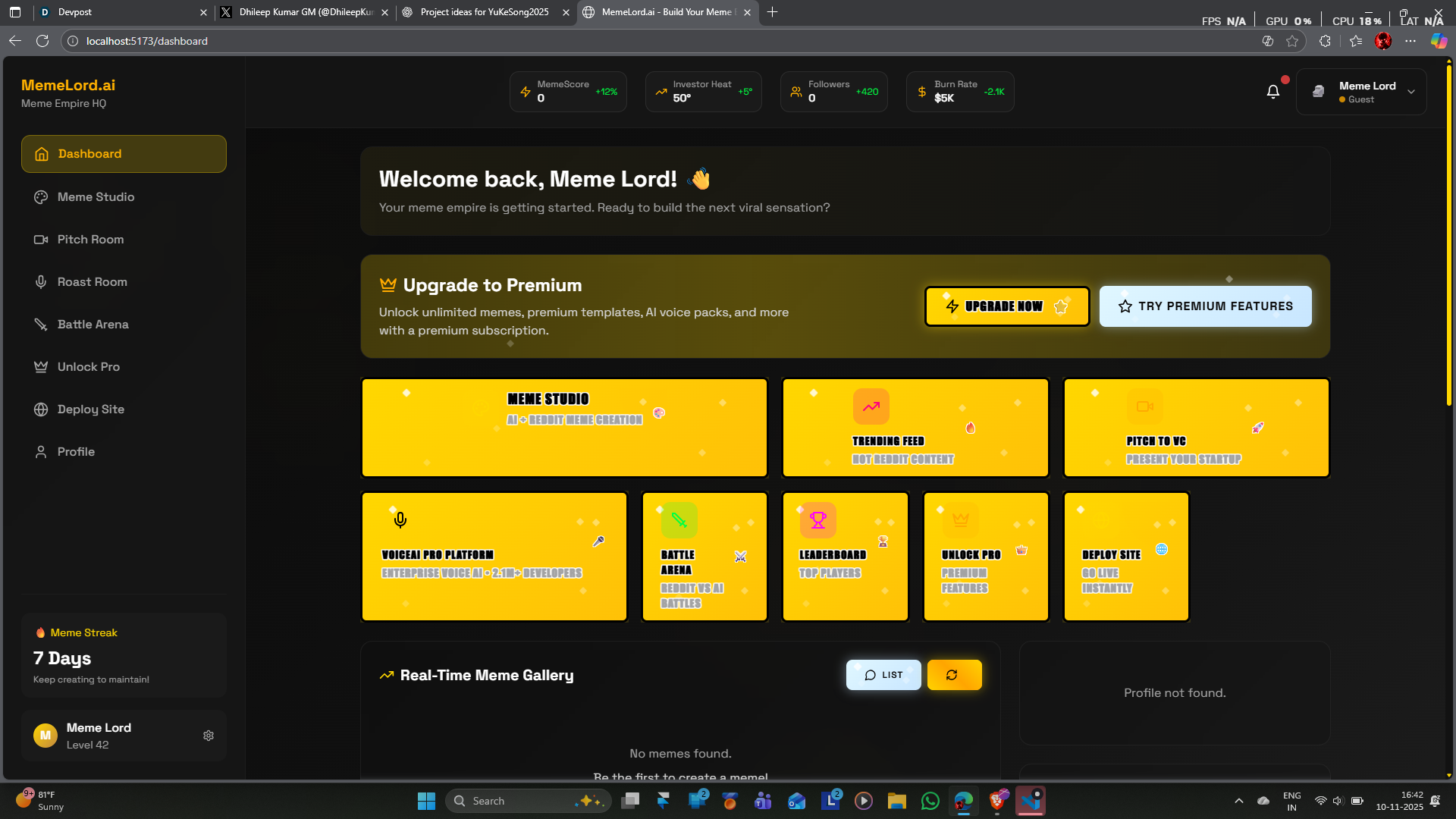
Task: Click browser favorites star icon in address bar
Action: tap(1292, 41)
